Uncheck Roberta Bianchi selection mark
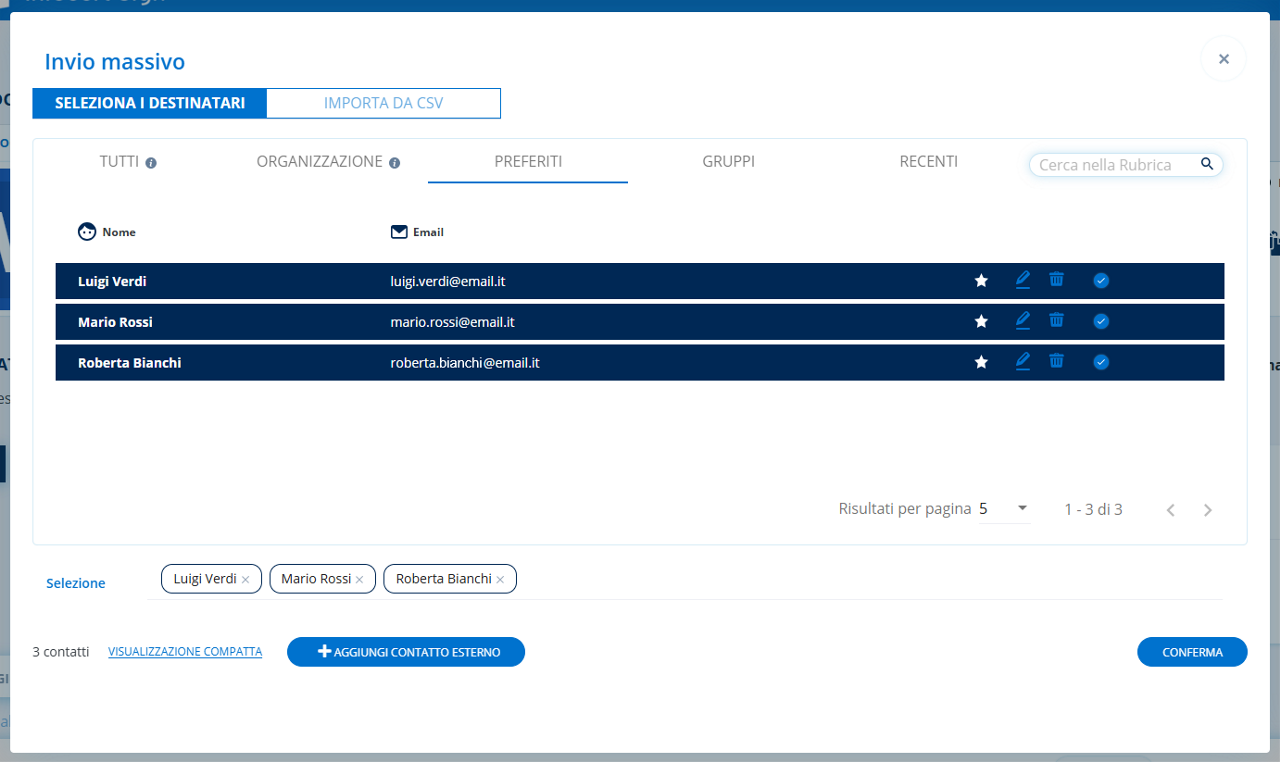The image size is (1280, 762). (1101, 363)
